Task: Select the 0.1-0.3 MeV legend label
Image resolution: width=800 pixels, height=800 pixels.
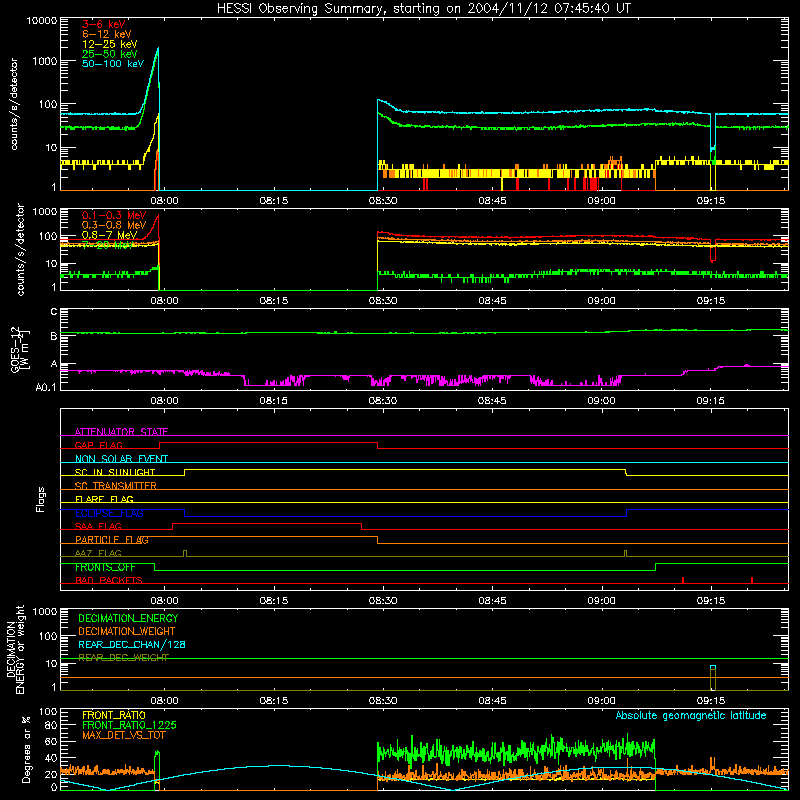Action: tap(114, 215)
